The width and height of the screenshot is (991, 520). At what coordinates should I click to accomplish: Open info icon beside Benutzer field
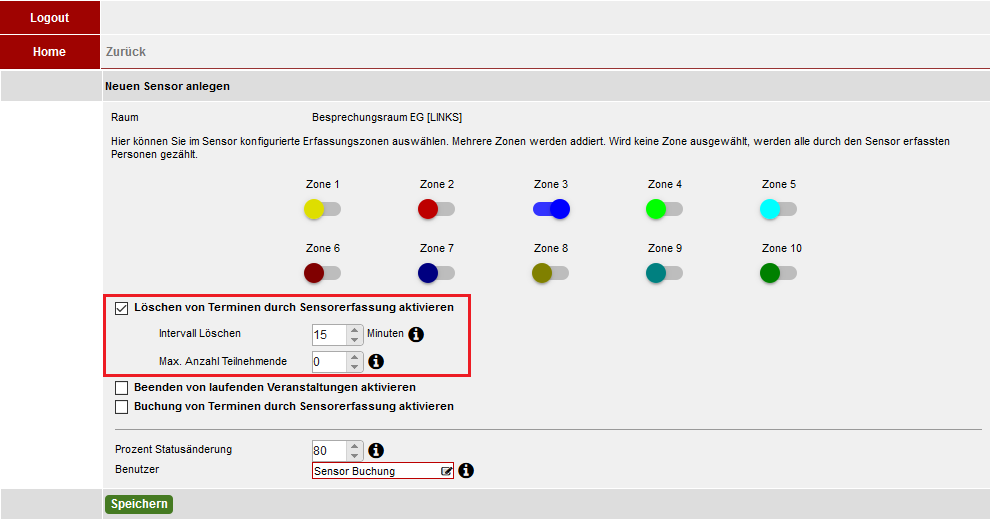(466, 471)
